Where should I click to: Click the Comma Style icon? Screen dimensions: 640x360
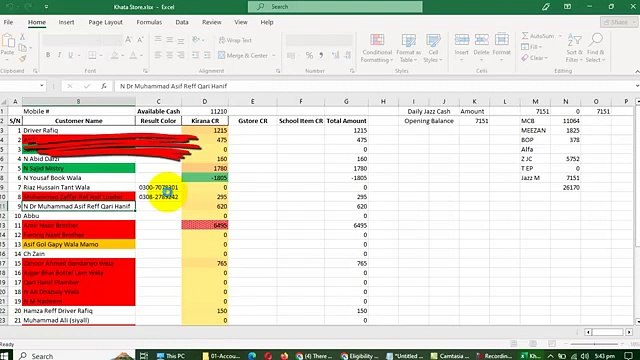(321, 55)
